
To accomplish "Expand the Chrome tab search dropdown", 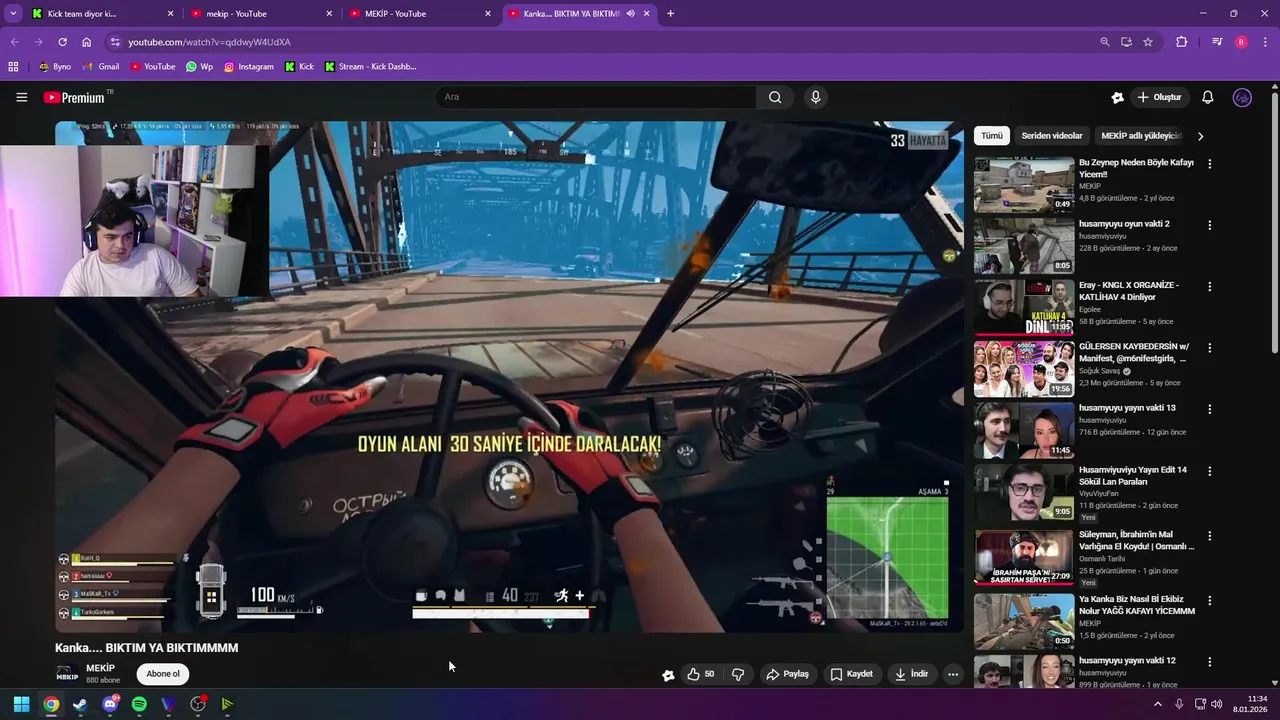I will [13, 14].
